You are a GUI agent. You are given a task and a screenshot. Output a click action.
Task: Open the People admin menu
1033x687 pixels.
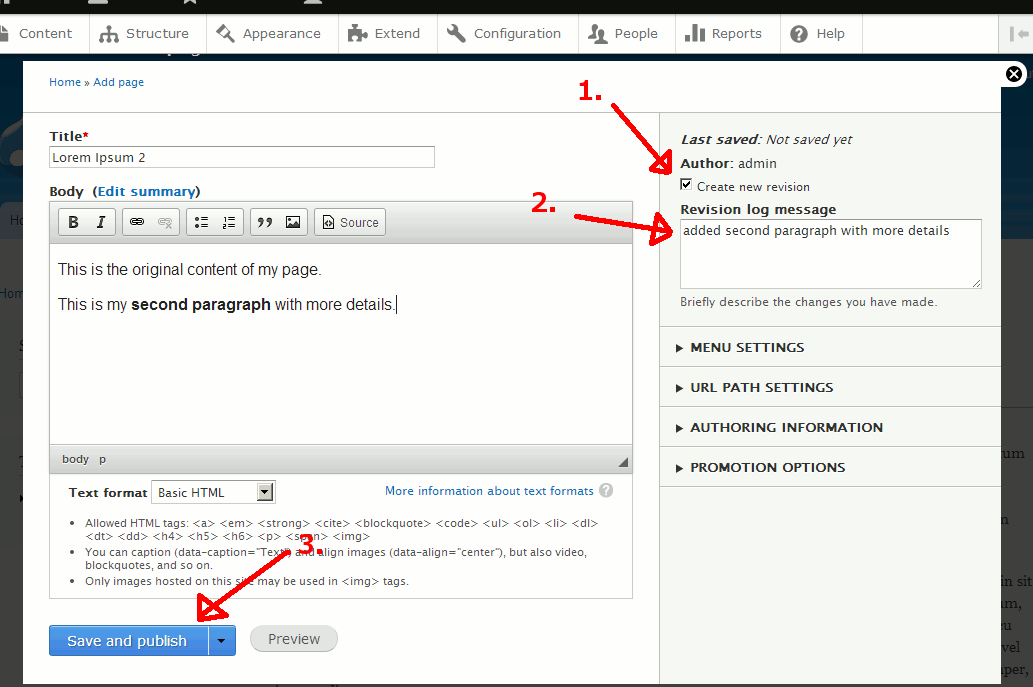pos(627,34)
